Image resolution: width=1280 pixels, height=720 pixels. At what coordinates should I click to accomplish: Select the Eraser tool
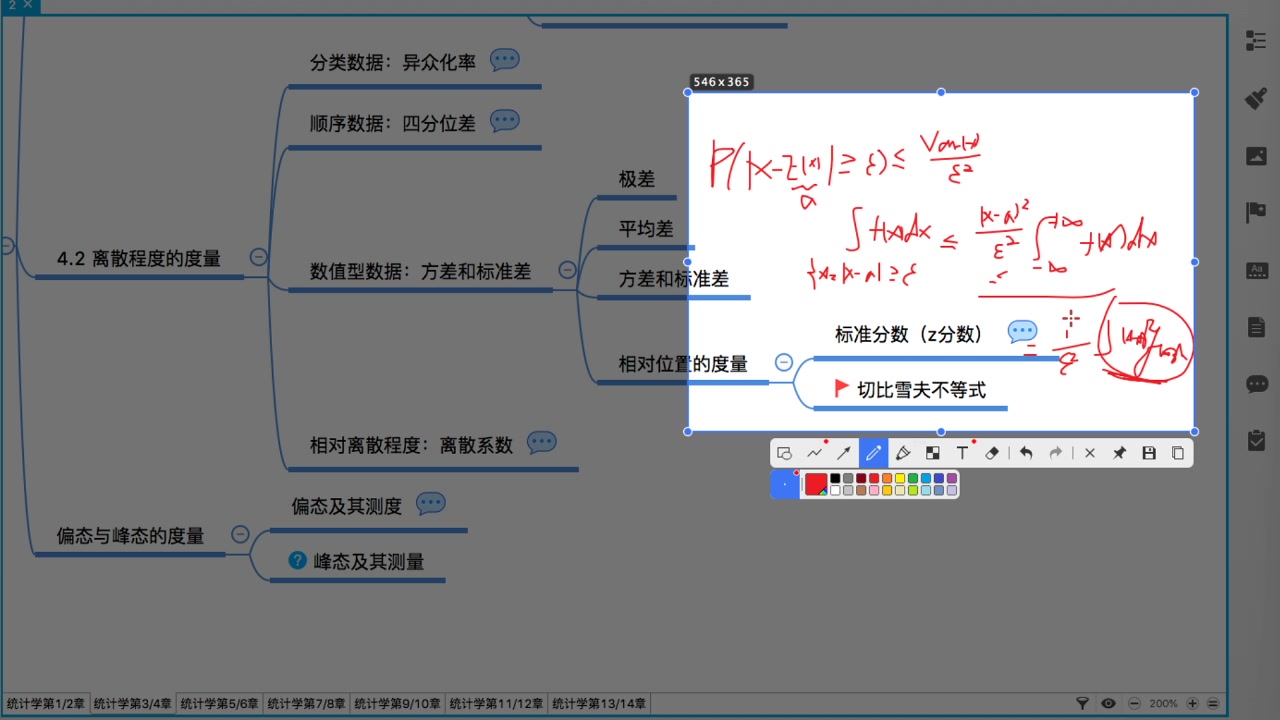(991, 453)
